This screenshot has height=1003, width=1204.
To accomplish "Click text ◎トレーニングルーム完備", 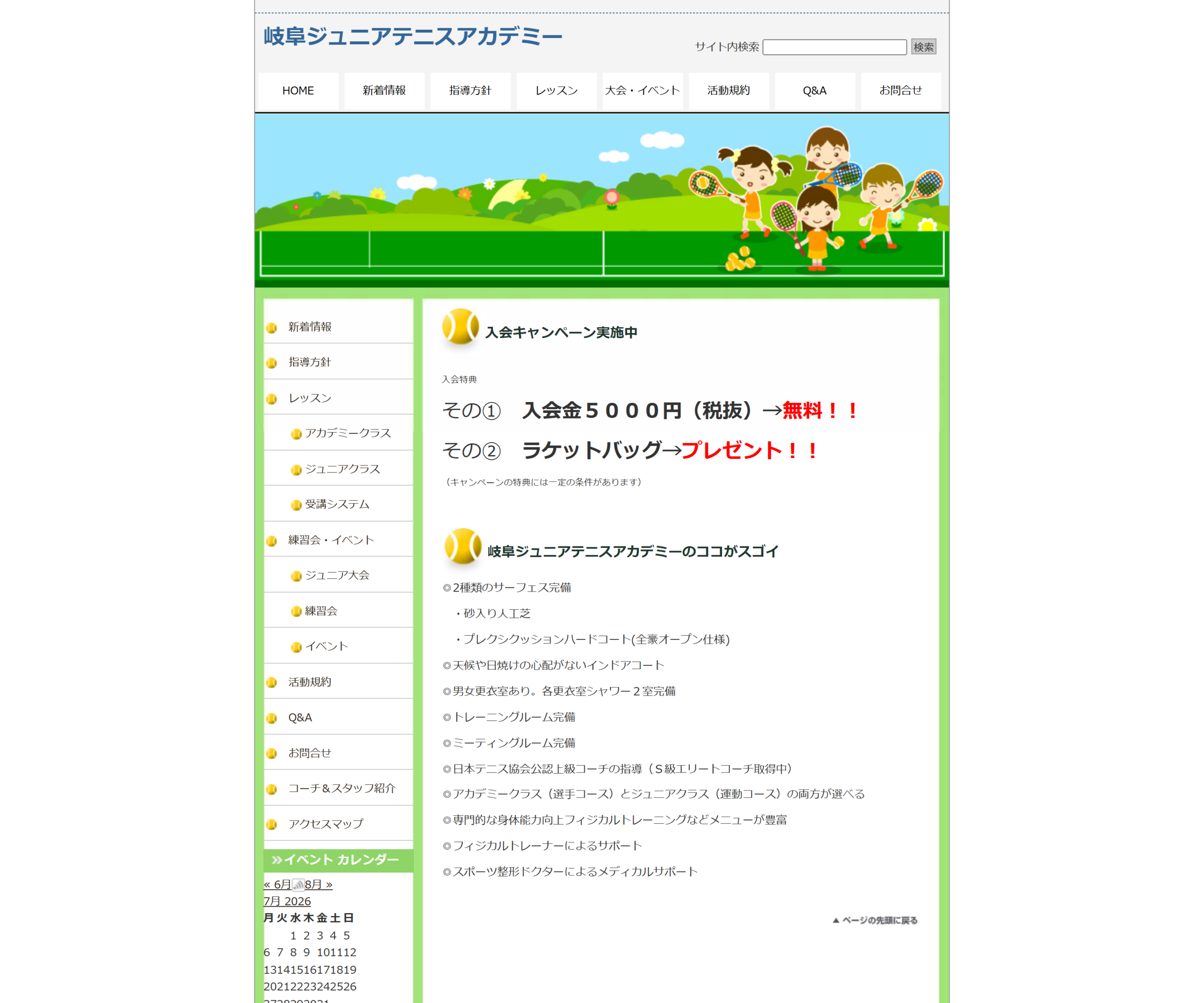I will click(509, 718).
